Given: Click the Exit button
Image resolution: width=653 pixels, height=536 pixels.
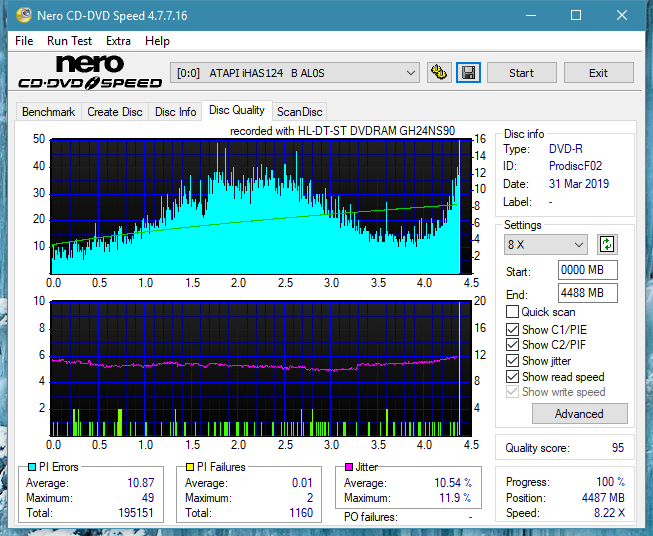Looking at the screenshot, I should [598, 73].
